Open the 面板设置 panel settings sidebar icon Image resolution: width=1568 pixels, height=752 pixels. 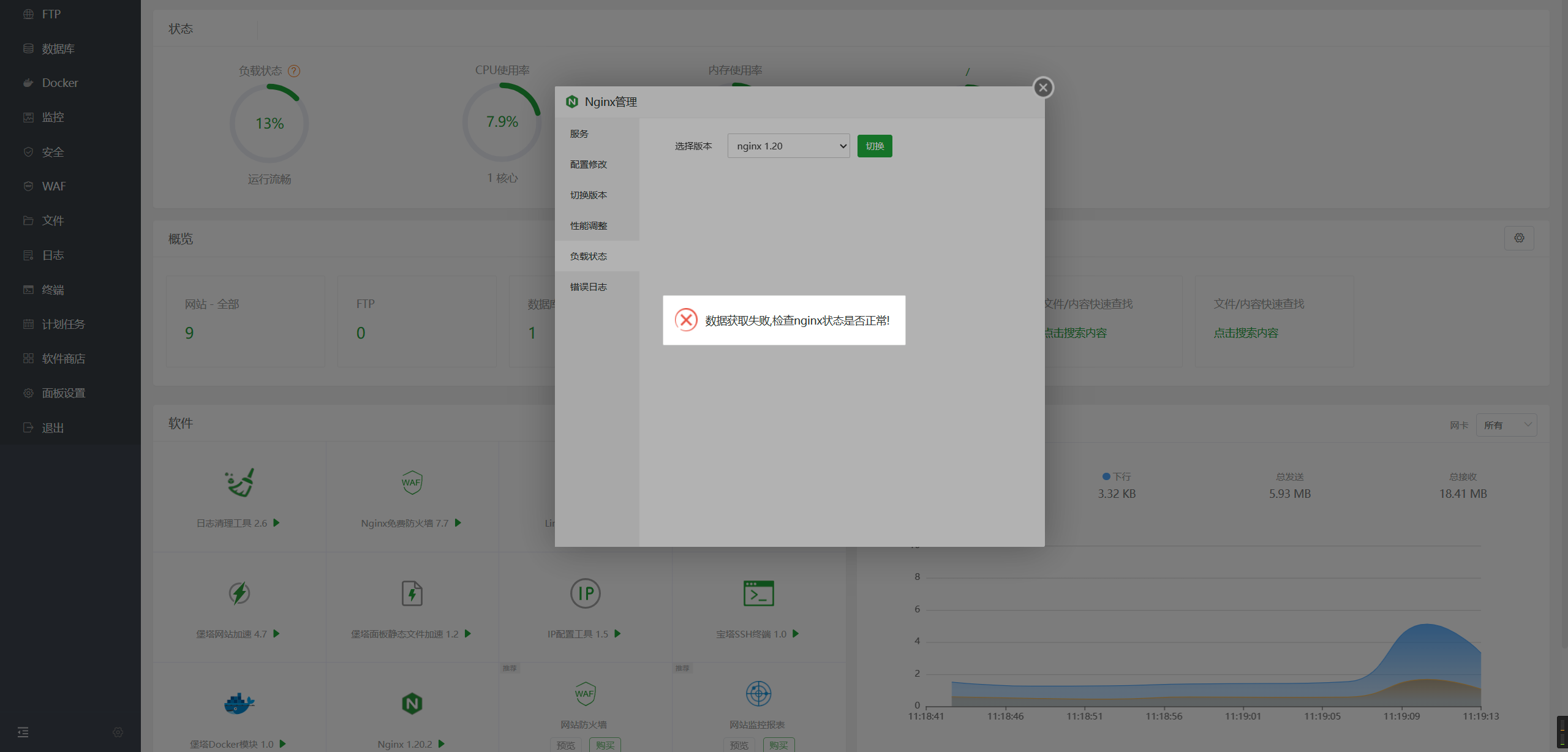click(x=28, y=393)
